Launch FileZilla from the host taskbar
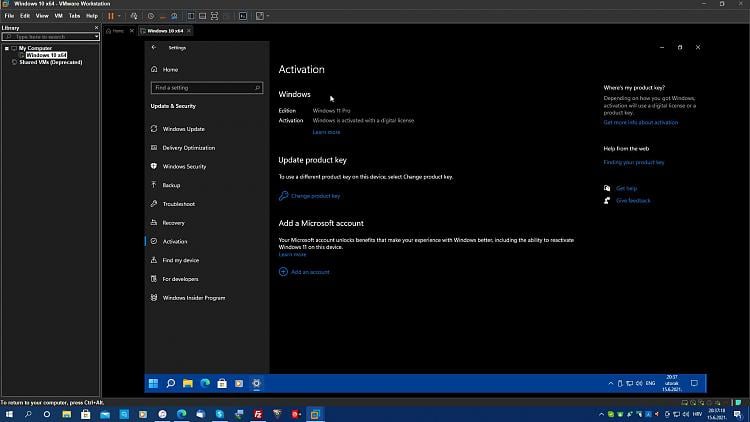Viewport: 750px width, 422px height. [258, 414]
